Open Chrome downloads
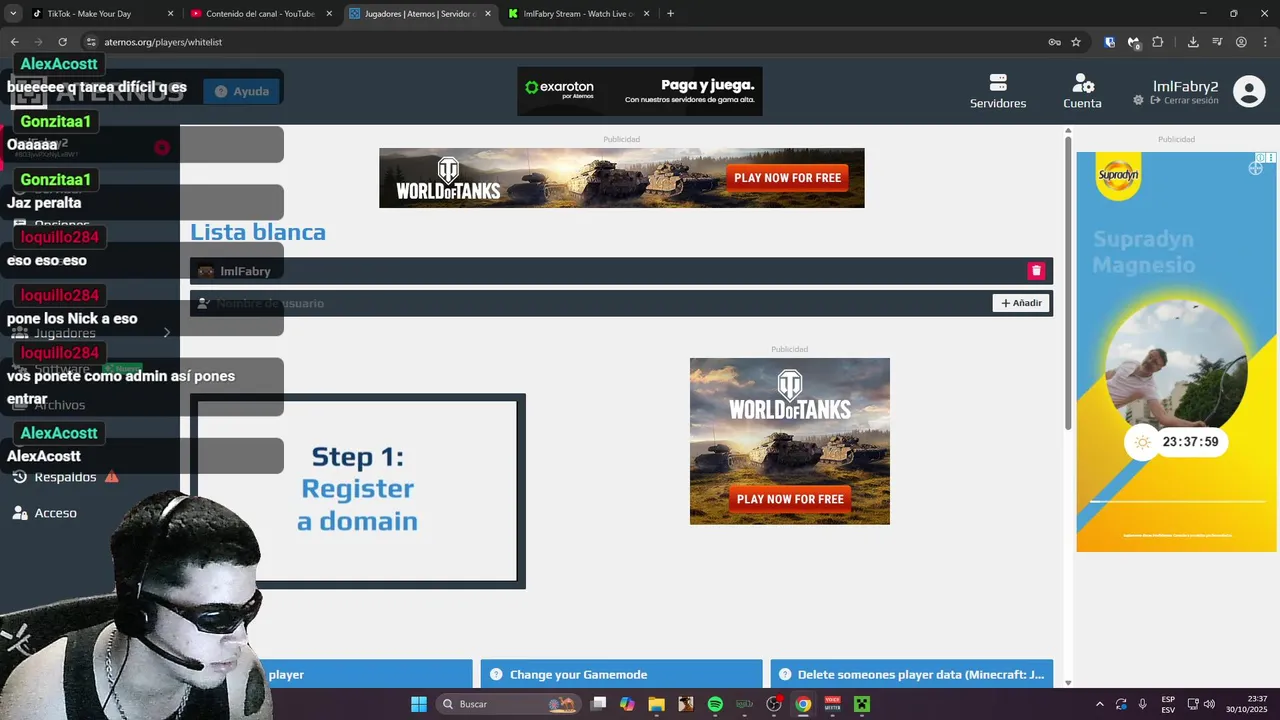Image resolution: width=1280 pixels, height=720 pixels. [1193, 42]
